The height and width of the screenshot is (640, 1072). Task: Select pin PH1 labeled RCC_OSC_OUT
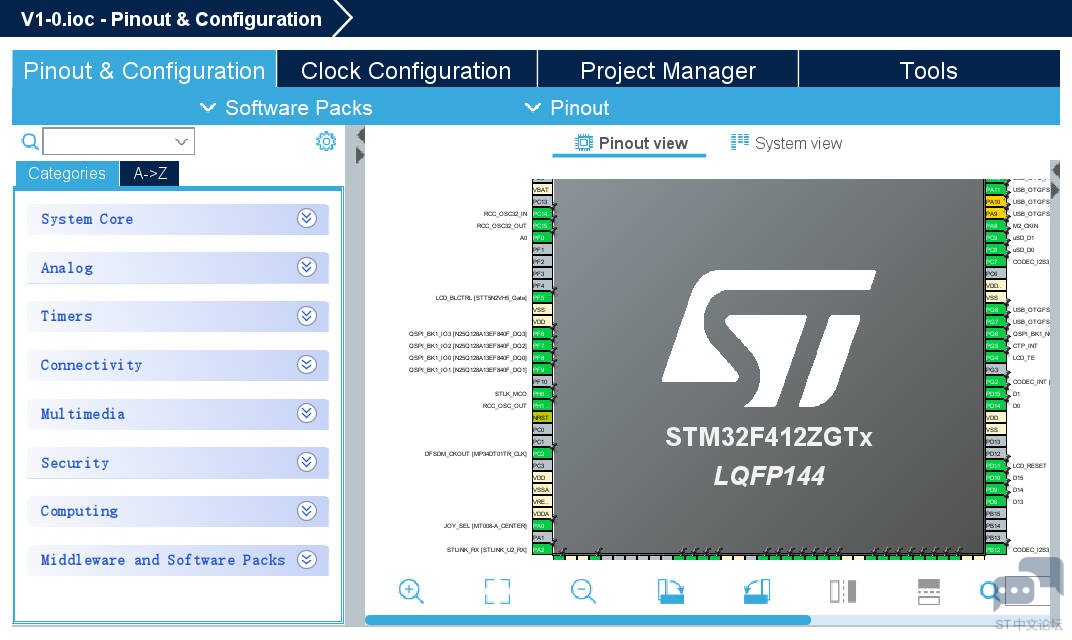pyautogui.click(x=541, y=405)
